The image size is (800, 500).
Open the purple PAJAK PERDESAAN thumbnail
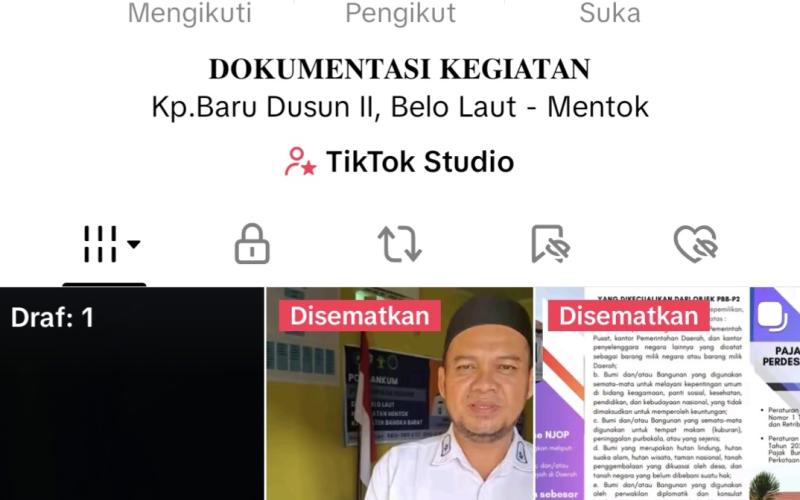tap(774, 394)
